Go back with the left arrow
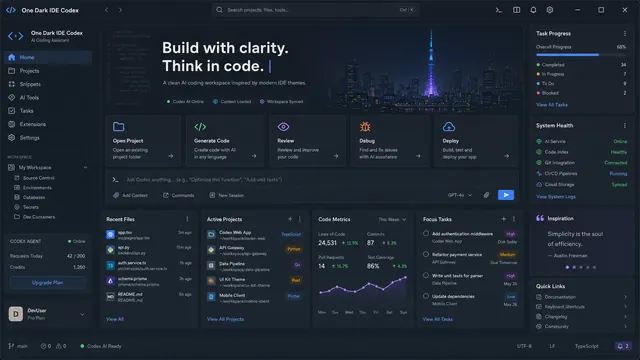Screen dimensions: 640x360 107,10
